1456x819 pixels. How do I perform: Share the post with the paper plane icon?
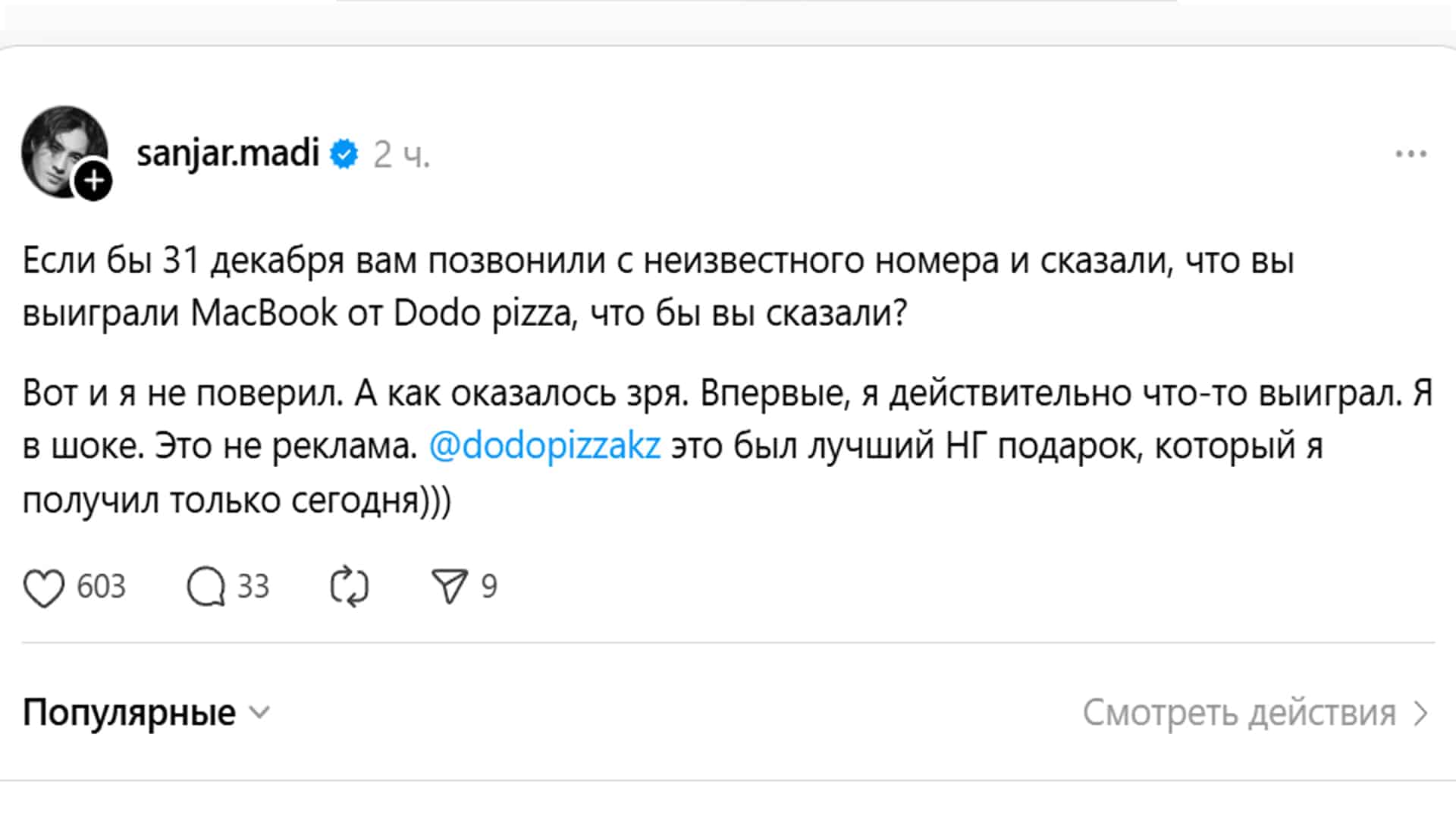click(x=449, y=588)
